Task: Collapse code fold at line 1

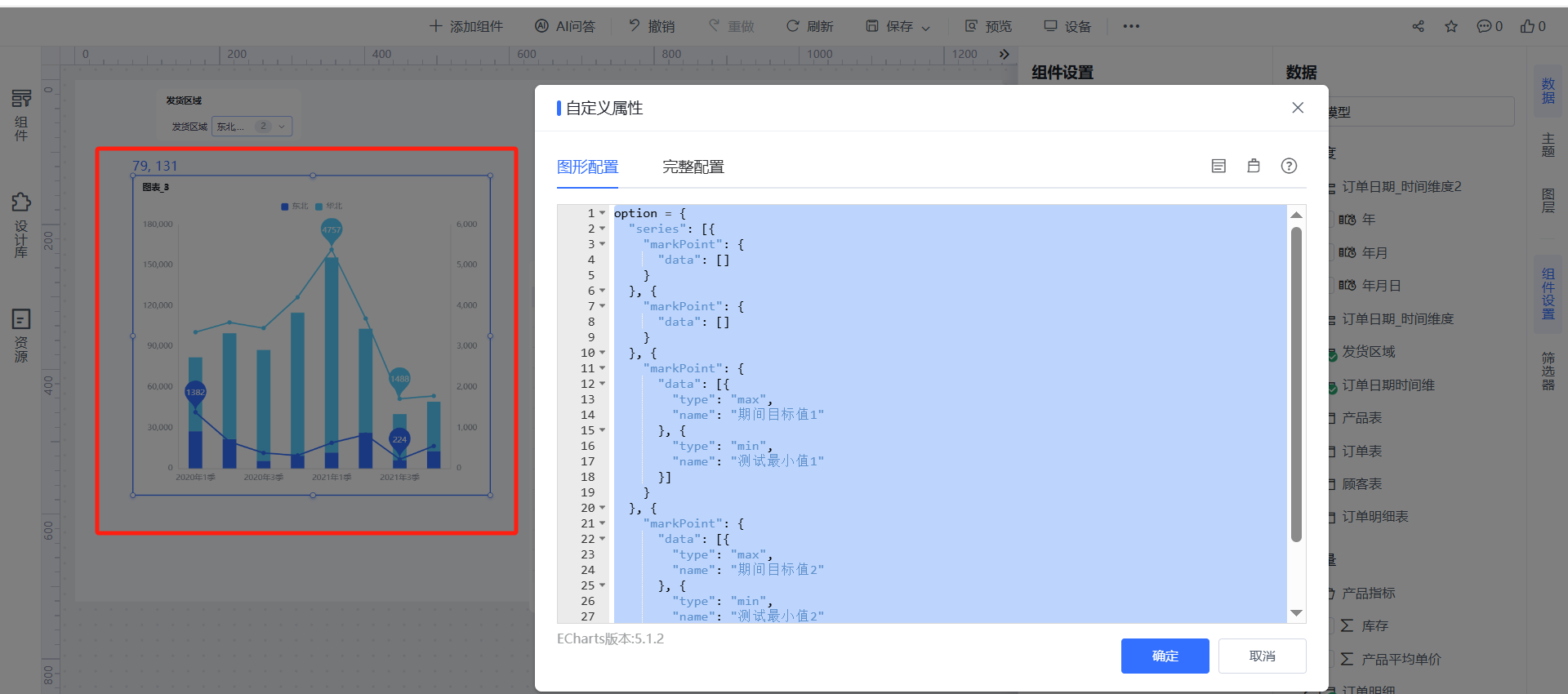Action: click(x=603, y=213)
